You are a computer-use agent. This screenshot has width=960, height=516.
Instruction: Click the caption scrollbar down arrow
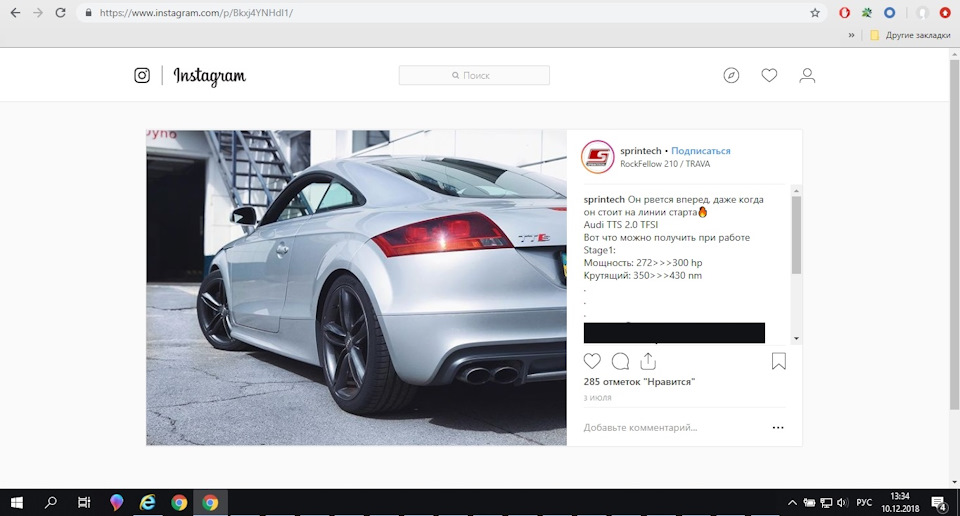pyautogui.click(x=796, y=338)
